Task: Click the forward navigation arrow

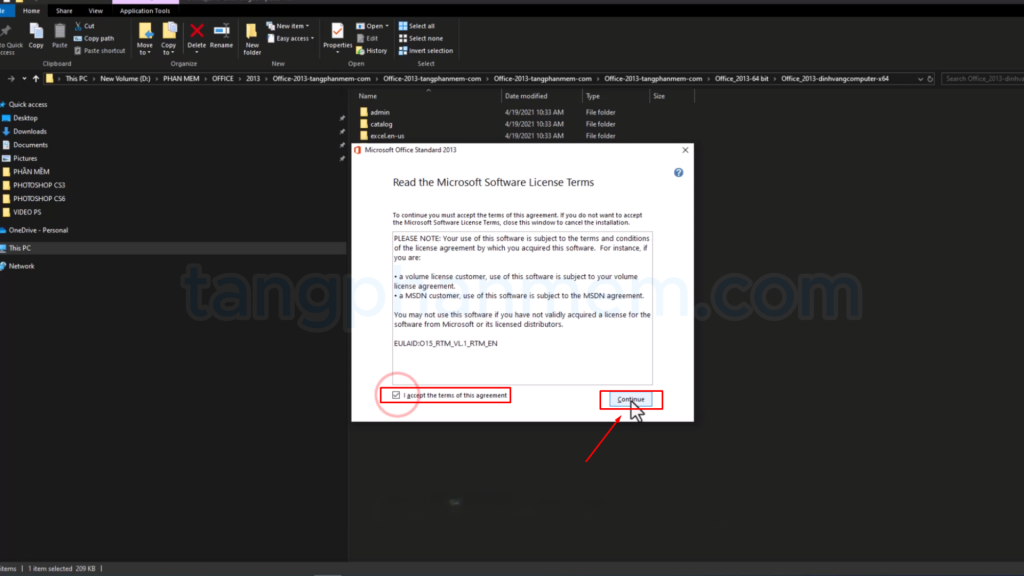Action: pos(11,78)
